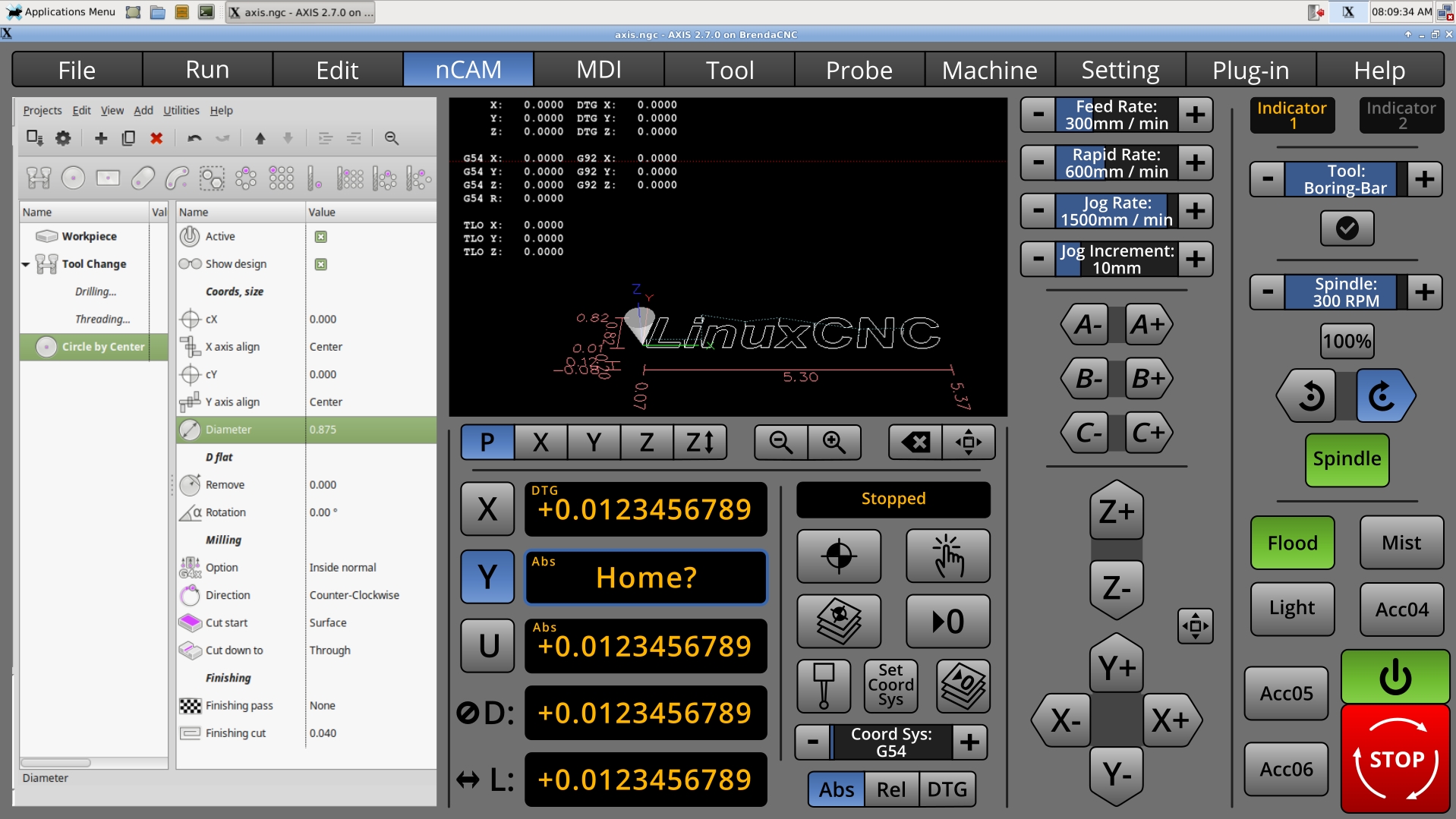The height and width of the screenshot is (819, 1456).
Task: Select next Tool with plus
Action: 1425,179
